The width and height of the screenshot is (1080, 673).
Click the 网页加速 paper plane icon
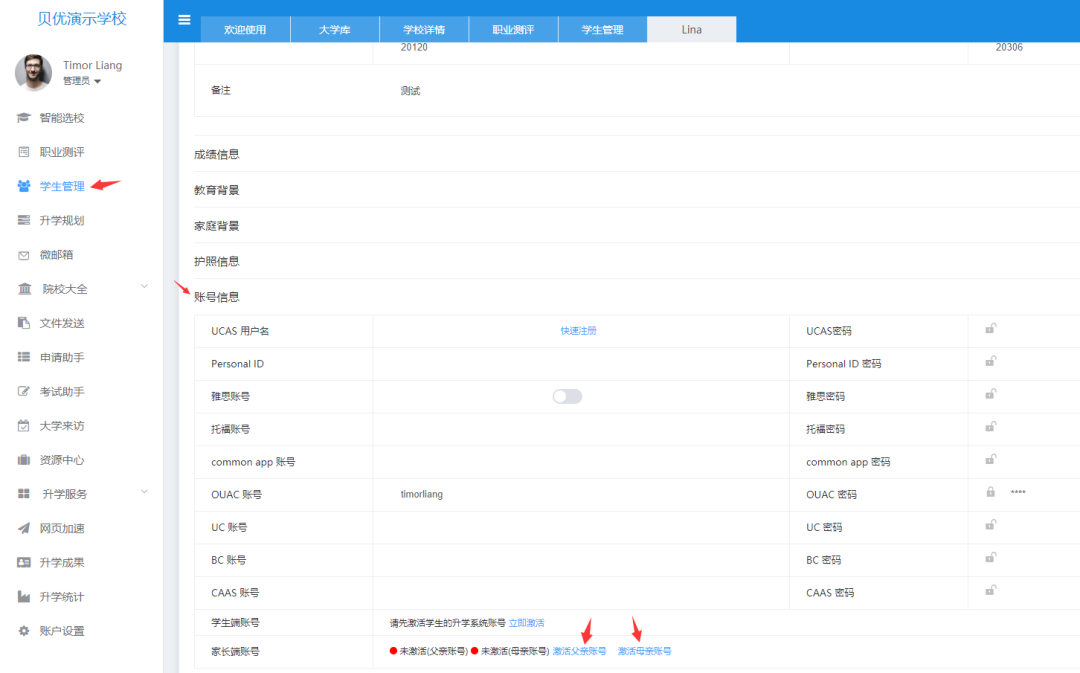point(24,528)
